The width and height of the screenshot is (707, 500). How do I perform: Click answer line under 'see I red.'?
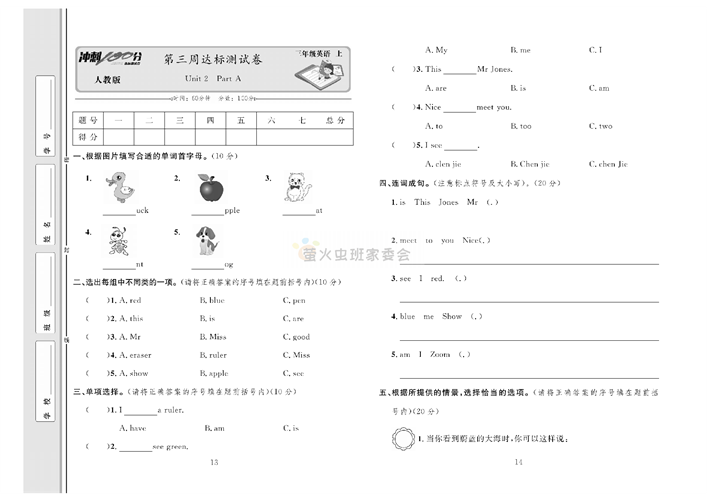coord(529,301)
